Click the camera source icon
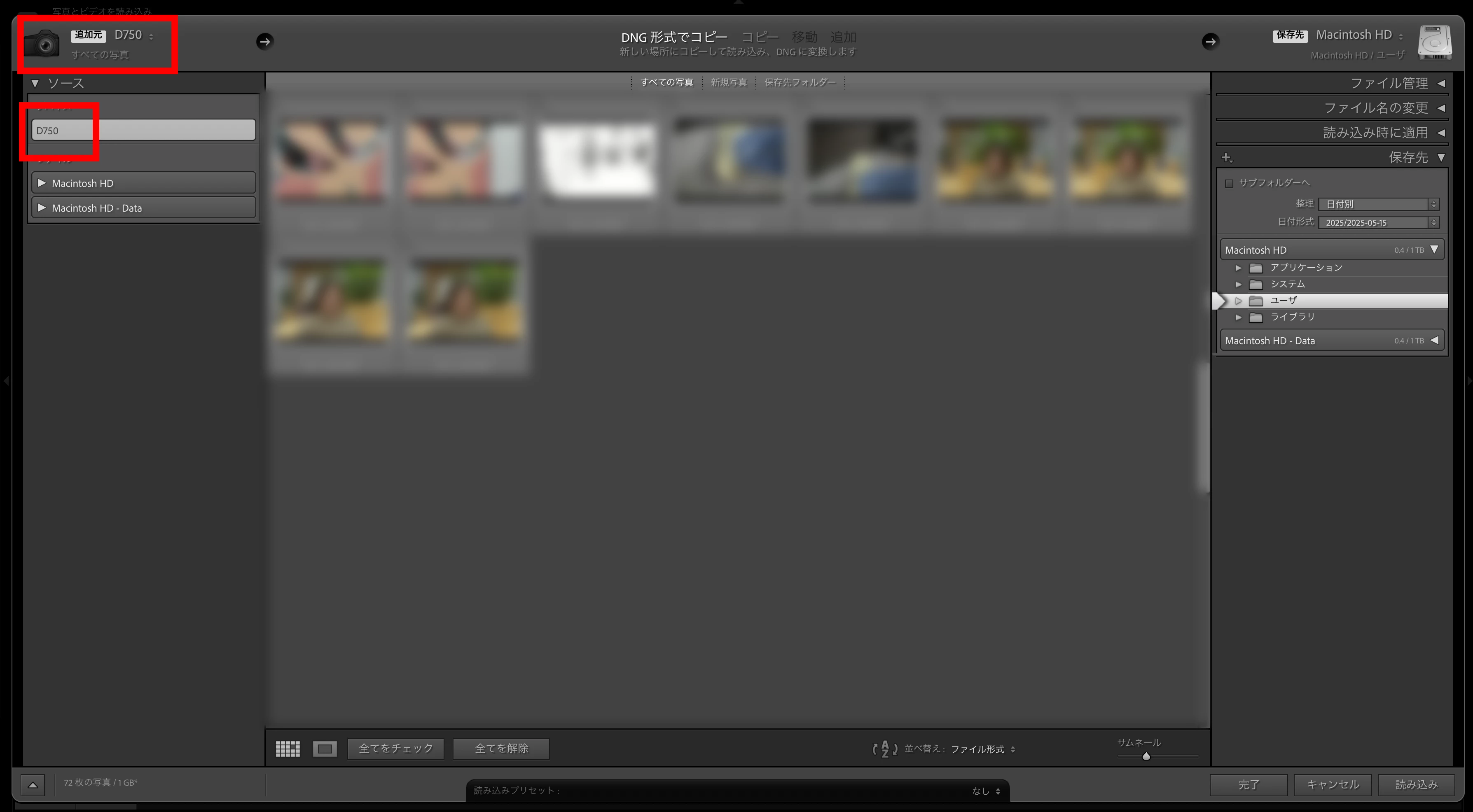 pyautogui.click(x=42, y=43)
